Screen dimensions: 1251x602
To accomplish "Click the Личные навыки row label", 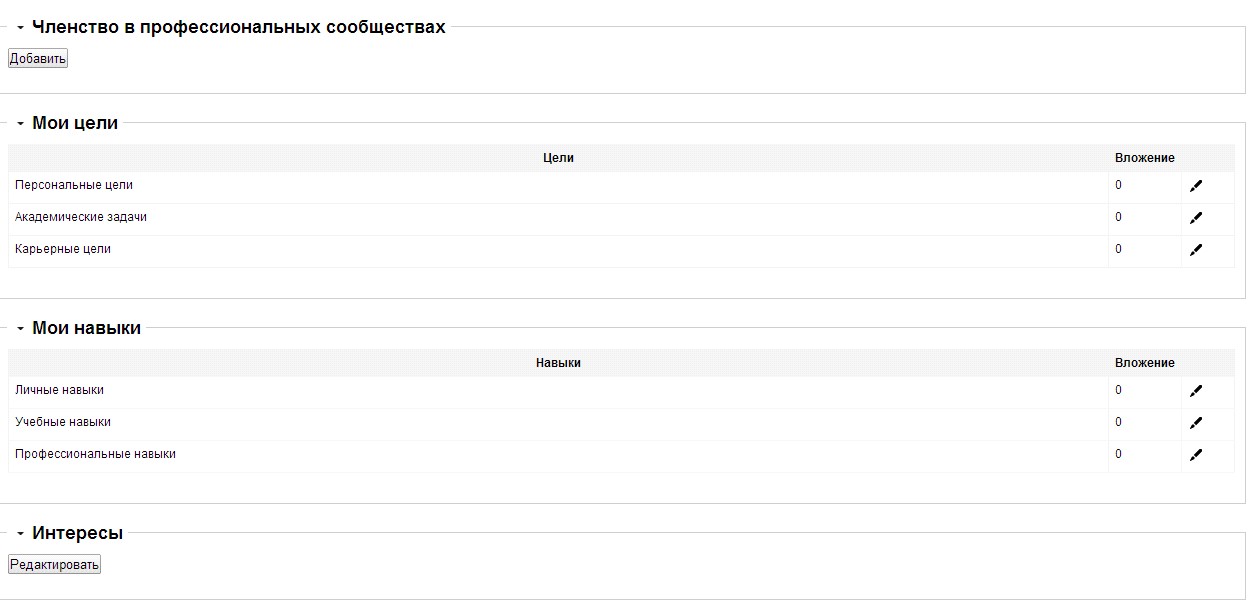I will point(59,390).
